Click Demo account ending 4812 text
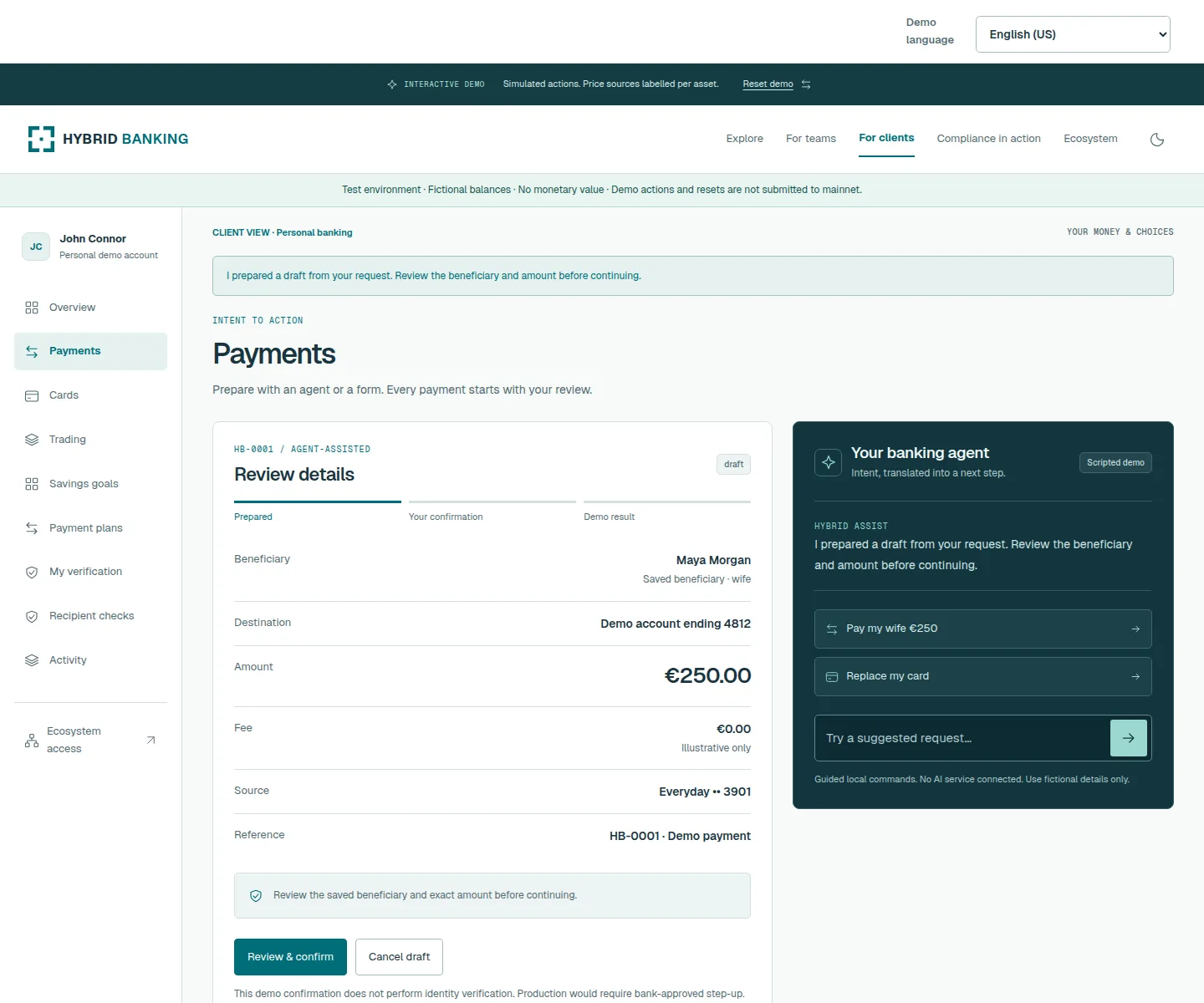1204x1003 pixels. point(676,624)
